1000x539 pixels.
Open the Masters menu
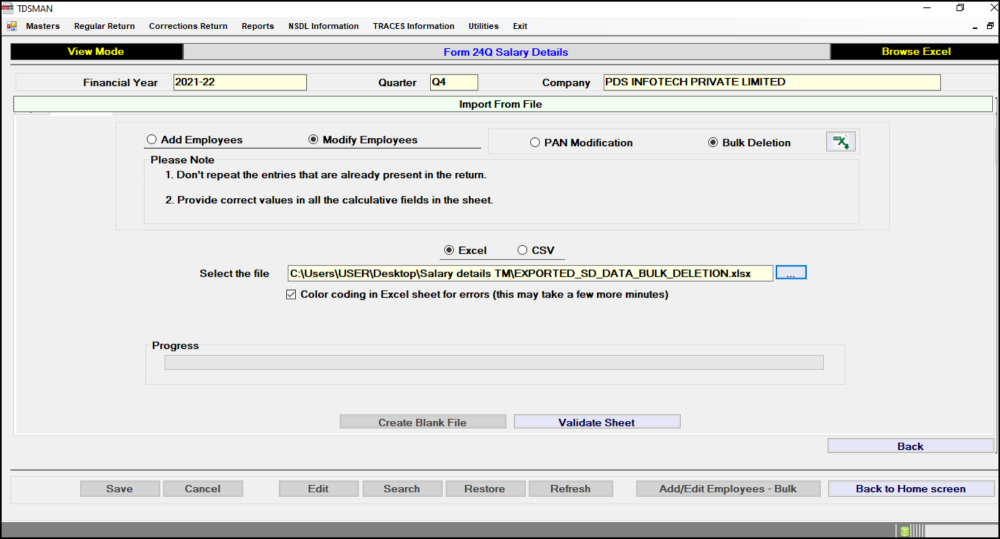[x=43, y=26]
